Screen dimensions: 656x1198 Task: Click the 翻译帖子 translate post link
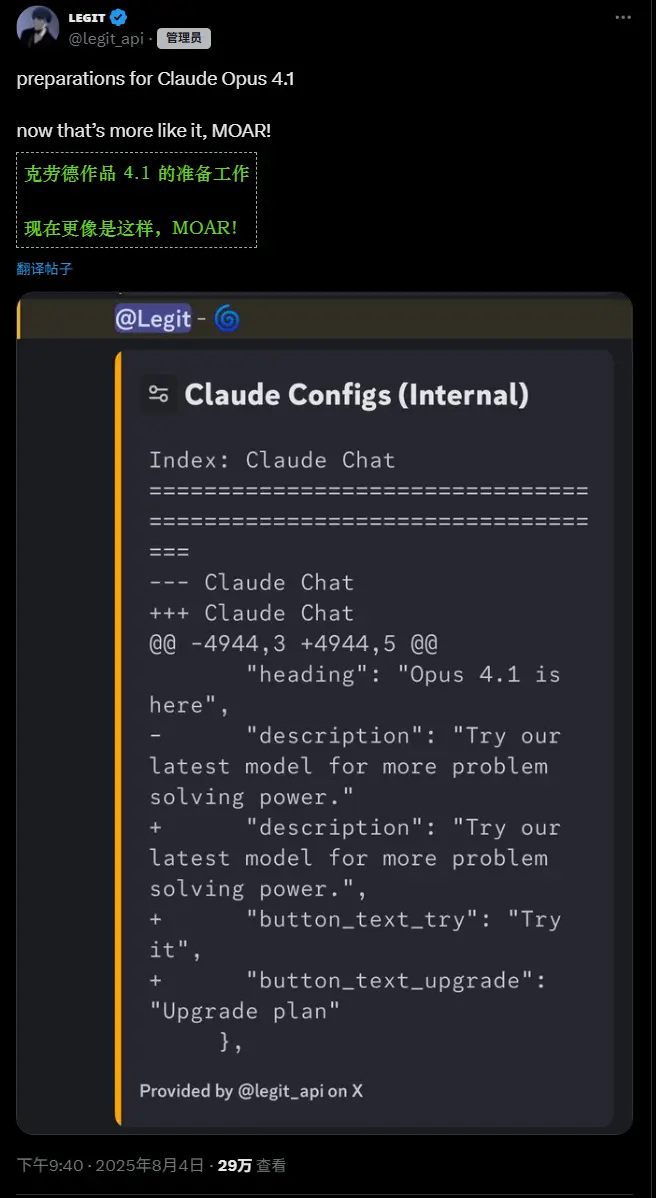click(x=44, y=269)
